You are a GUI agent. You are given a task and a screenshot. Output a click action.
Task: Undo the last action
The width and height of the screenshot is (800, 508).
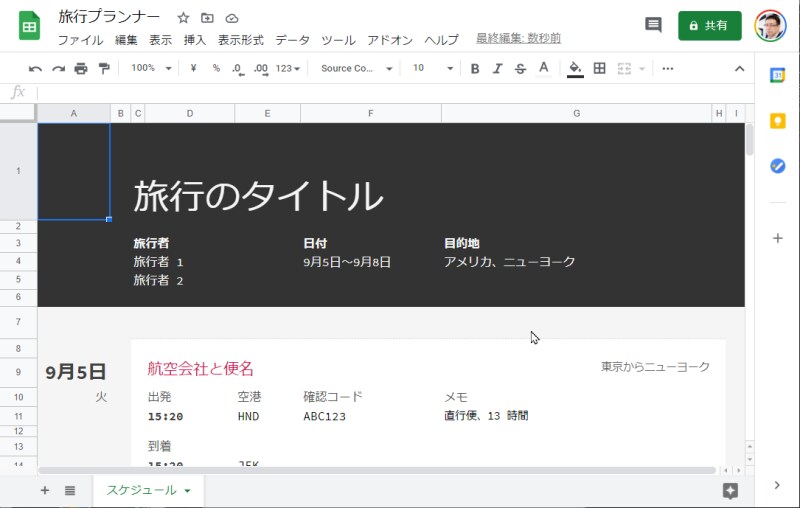coord(35,68)
